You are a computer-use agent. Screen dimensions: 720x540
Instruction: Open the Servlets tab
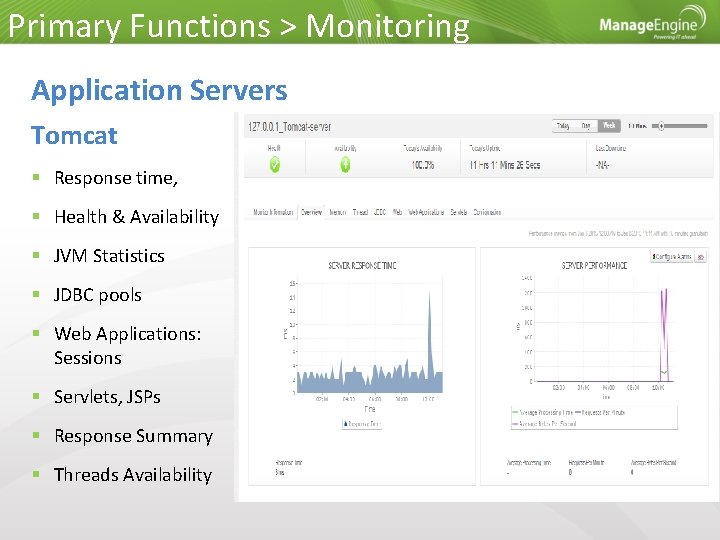459,212
